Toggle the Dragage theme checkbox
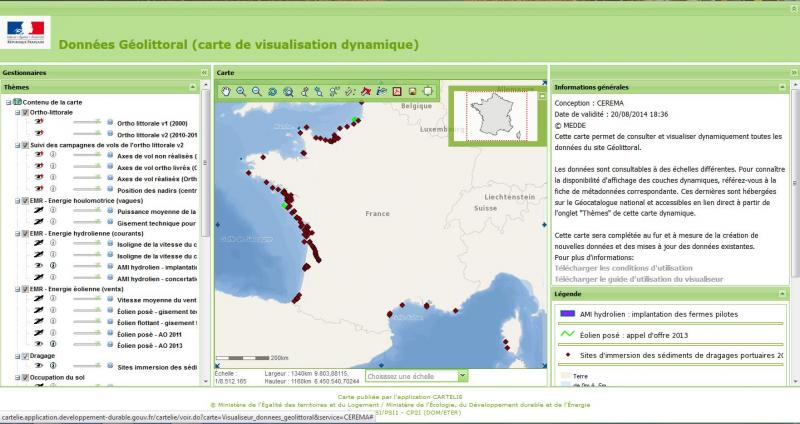The image size is (800, 424). 24,355
